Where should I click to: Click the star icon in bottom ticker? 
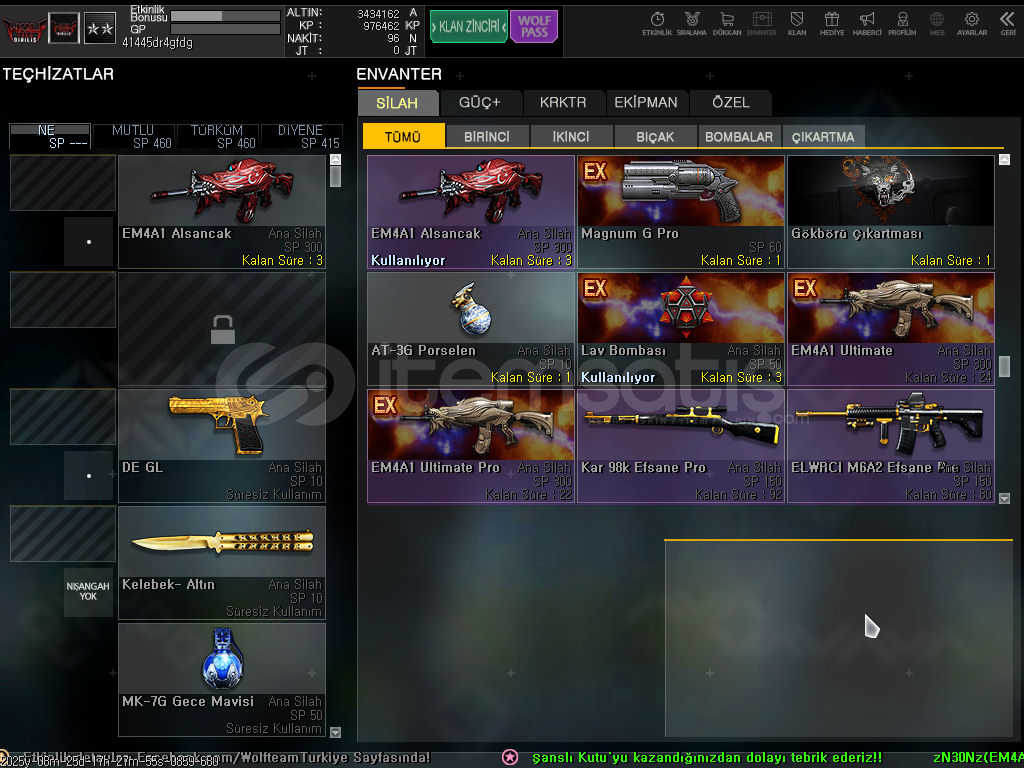tap(510, 758)
